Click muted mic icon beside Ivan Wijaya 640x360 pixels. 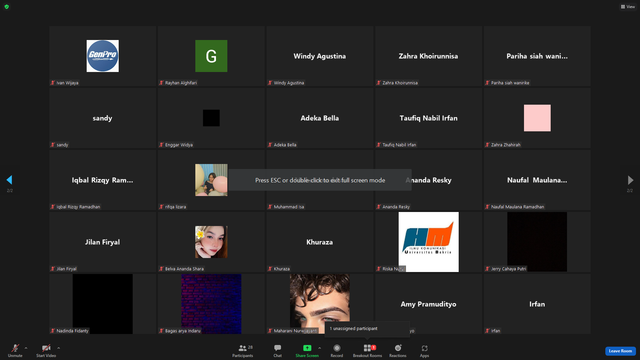point(53,83)
